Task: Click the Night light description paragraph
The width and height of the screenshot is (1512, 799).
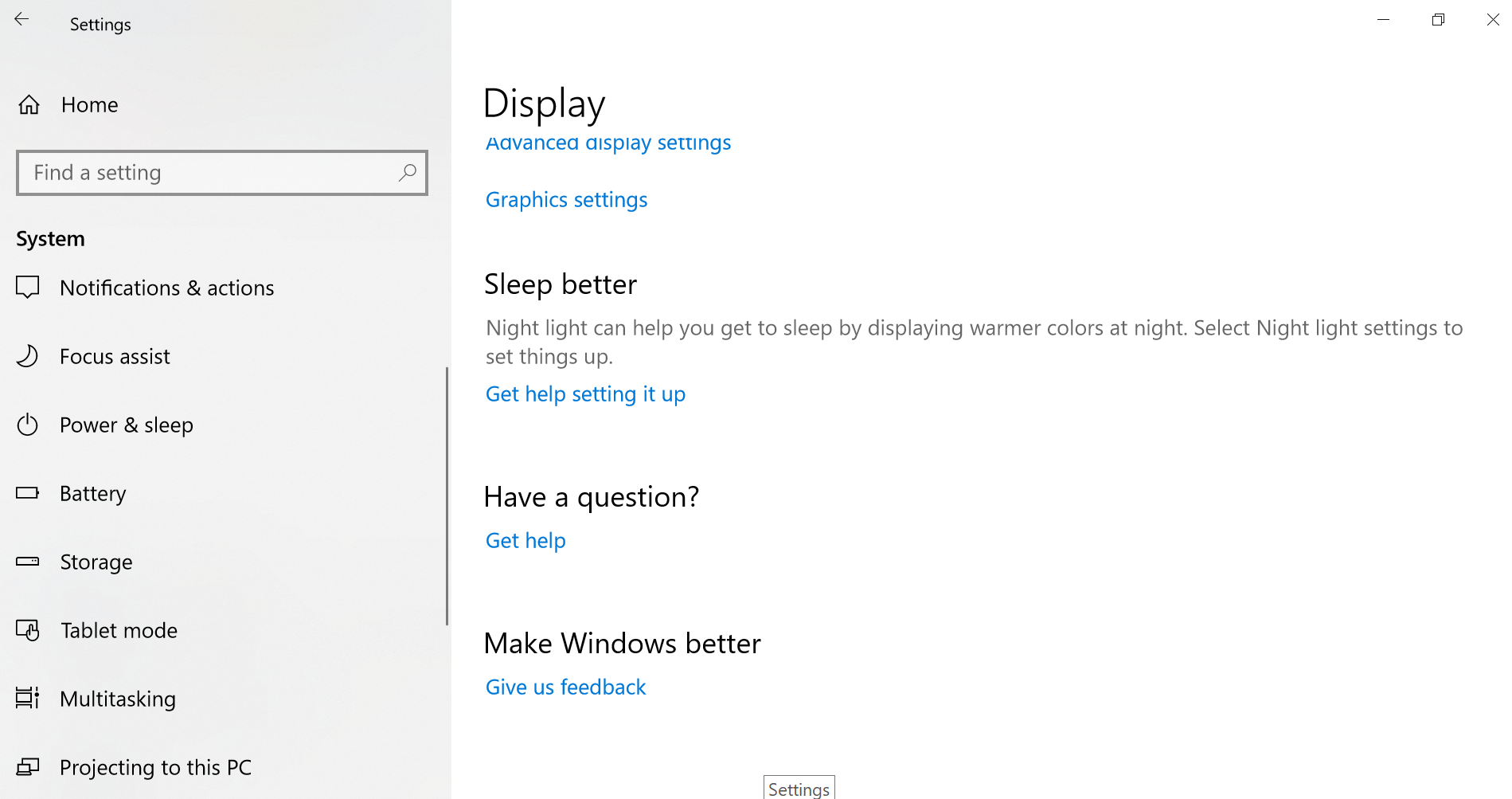Action: click(x=975, y=343)
